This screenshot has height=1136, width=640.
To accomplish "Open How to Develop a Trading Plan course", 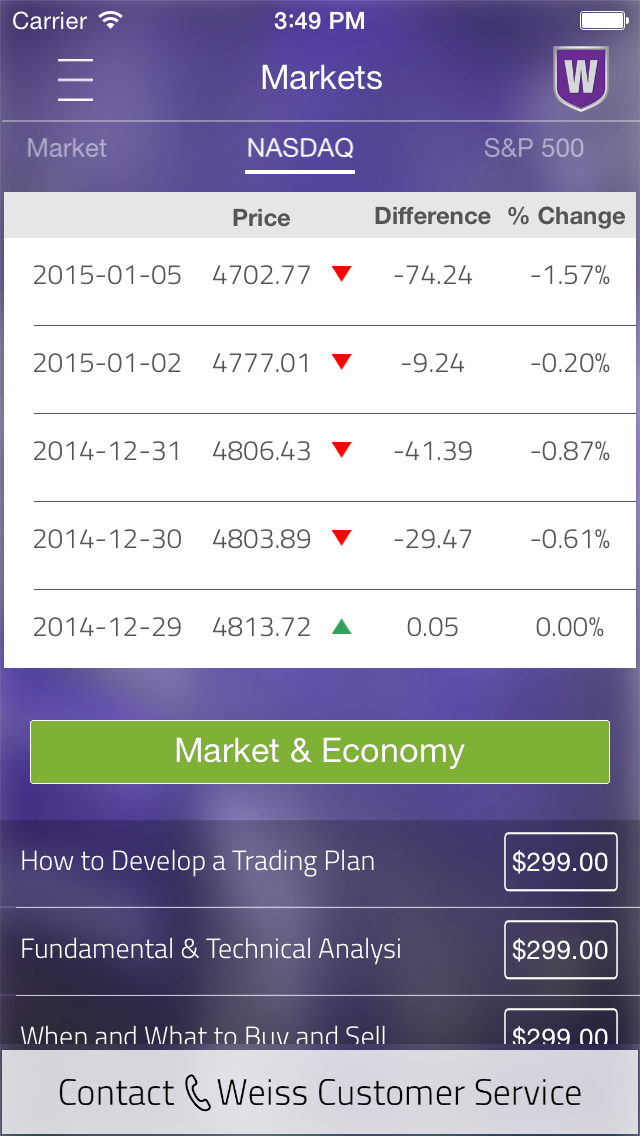I will [x=197, y=861].
